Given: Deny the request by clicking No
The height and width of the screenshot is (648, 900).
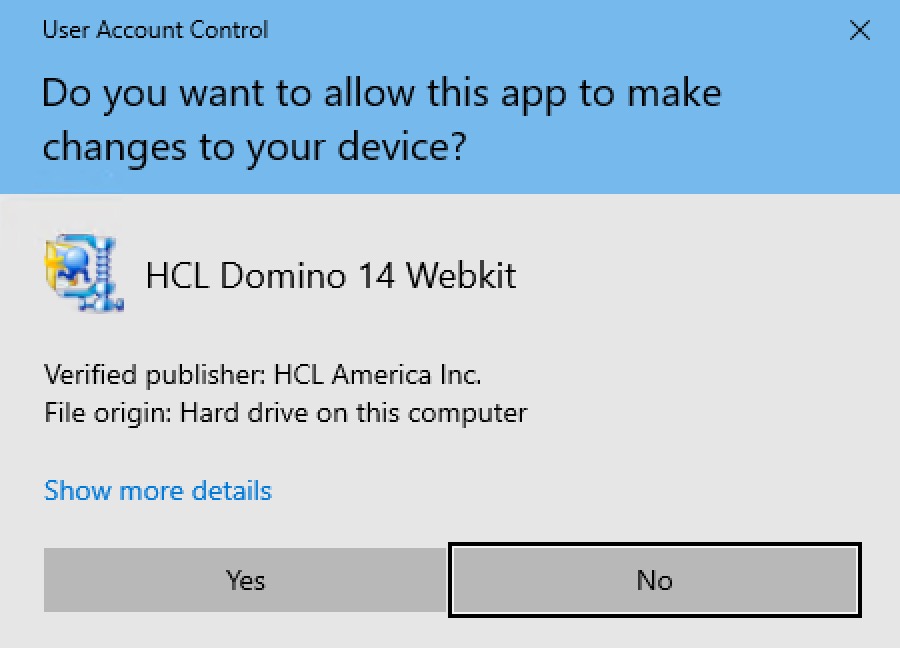Looking at the screenshot, I should (654, 580).
